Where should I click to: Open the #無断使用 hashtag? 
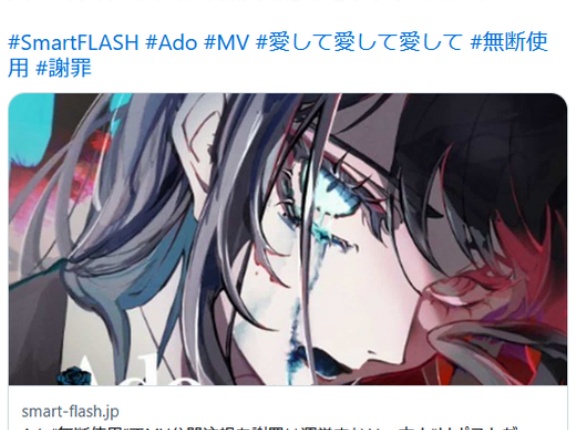pyautogui.click(x=510, y=42)
